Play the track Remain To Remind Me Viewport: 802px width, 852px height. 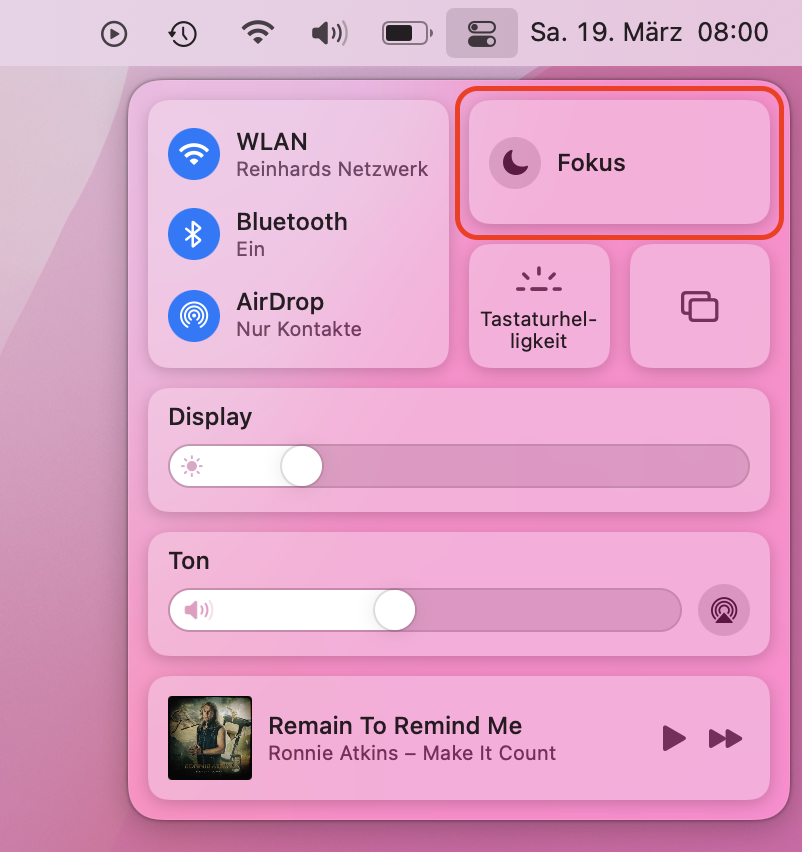[x=674, y=738]
